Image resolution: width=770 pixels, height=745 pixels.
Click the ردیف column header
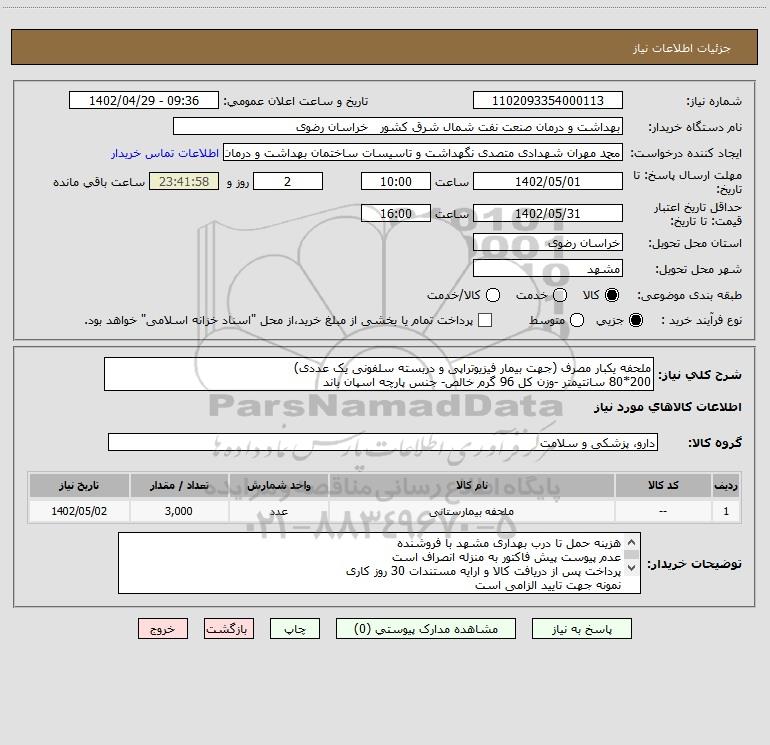(x=726, y=485)
